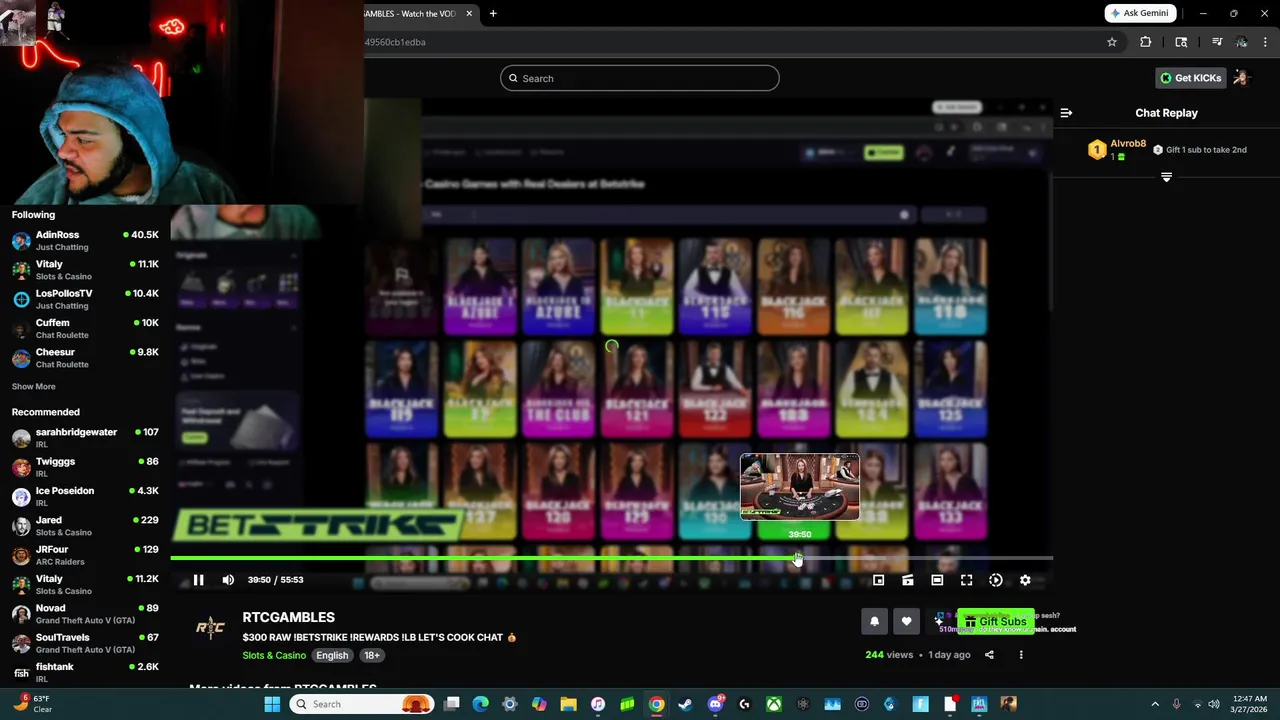Open Microsoft Edge from the taskbar
Viewport: 1280px width, 720px height.
pos(481,704)
